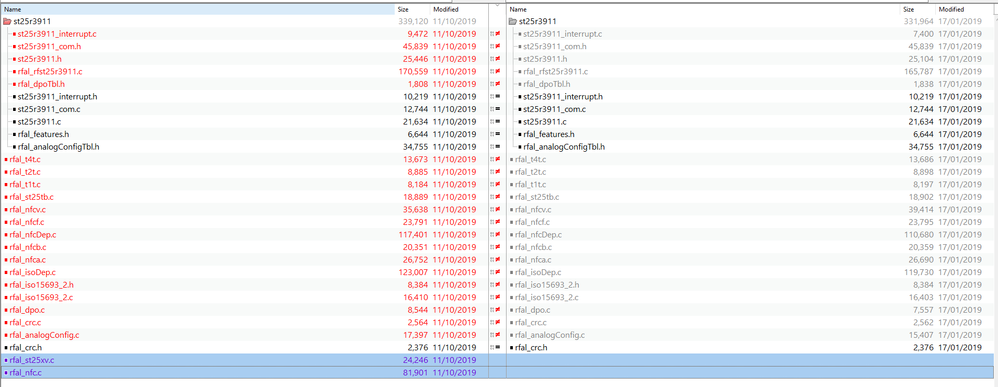Click the not-equal marker in the rfal_nfcDep.c row

pos(498,235)
